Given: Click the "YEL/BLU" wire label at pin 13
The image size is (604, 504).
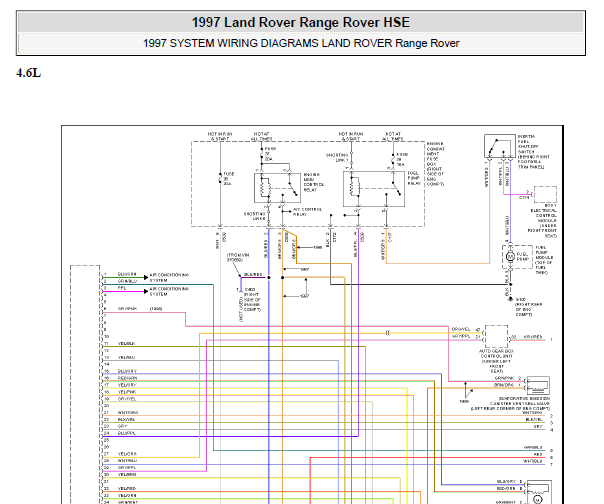Looking at the screenshot, I should (x=126, y=357).
